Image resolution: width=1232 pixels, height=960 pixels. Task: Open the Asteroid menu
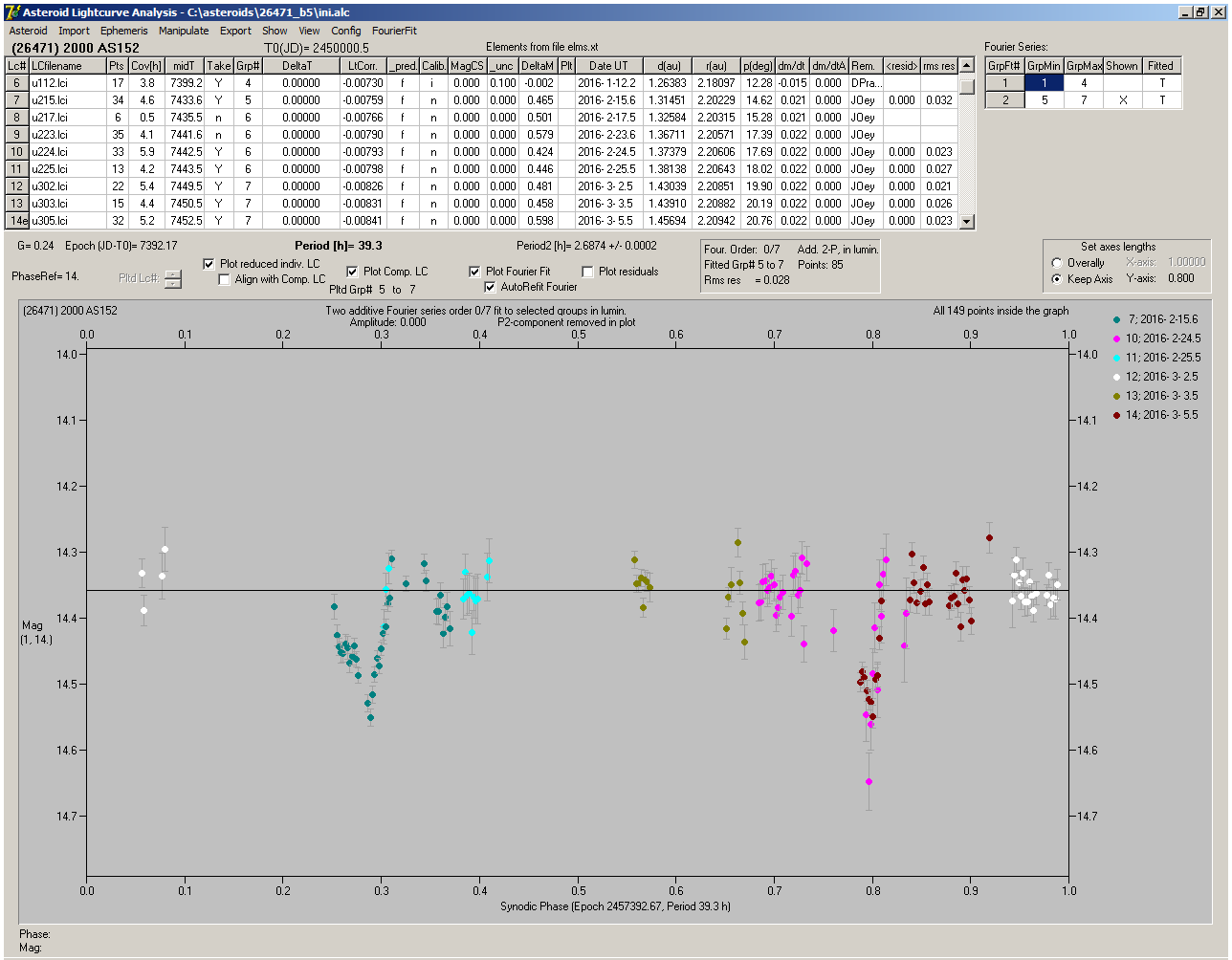pyautogui.click(x=28, y=31)
